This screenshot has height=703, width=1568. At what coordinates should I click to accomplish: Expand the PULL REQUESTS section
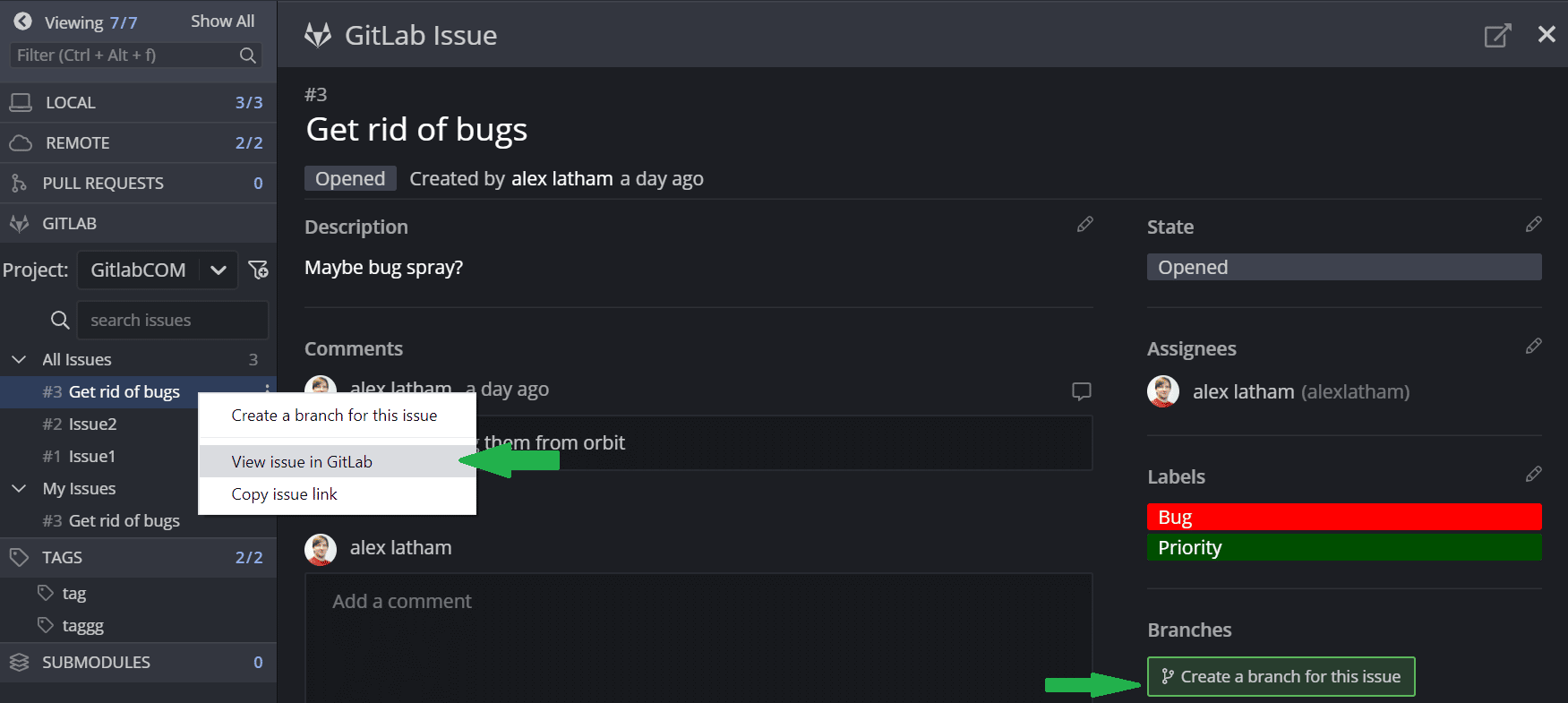(x=103, y=184)
